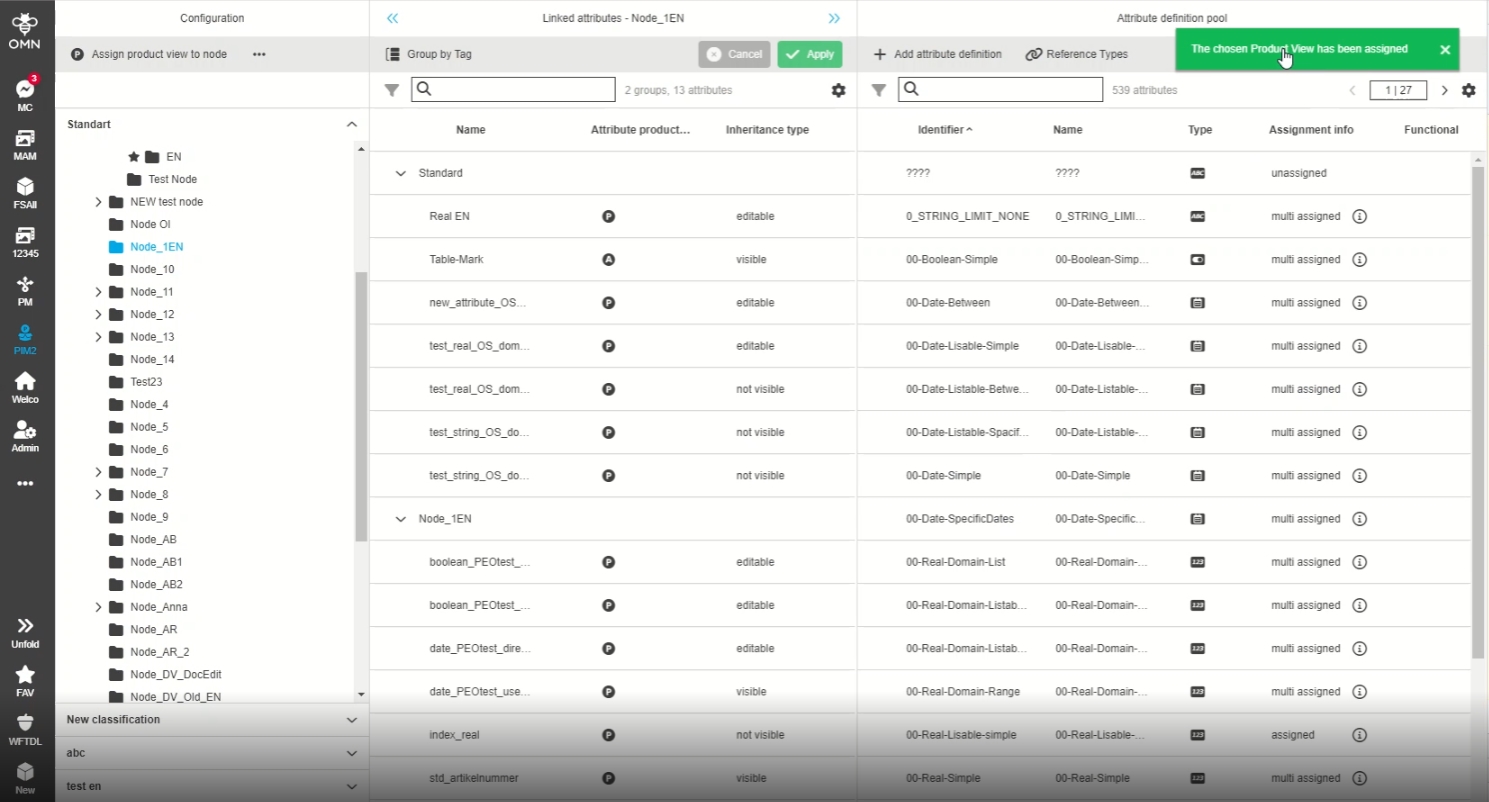This screenshot has width=1489, height=802.
Task: Open the MAM module in sidebar
Action: click(25, 139)
